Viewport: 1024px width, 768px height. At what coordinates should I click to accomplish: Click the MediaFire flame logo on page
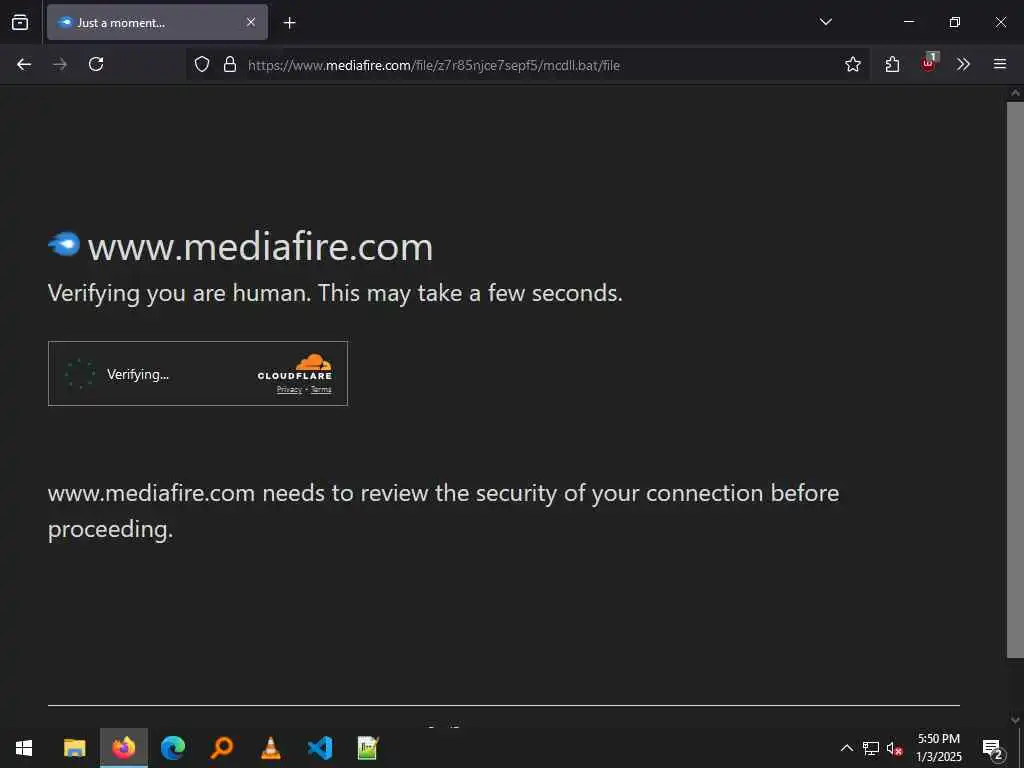tap(64, 244)
